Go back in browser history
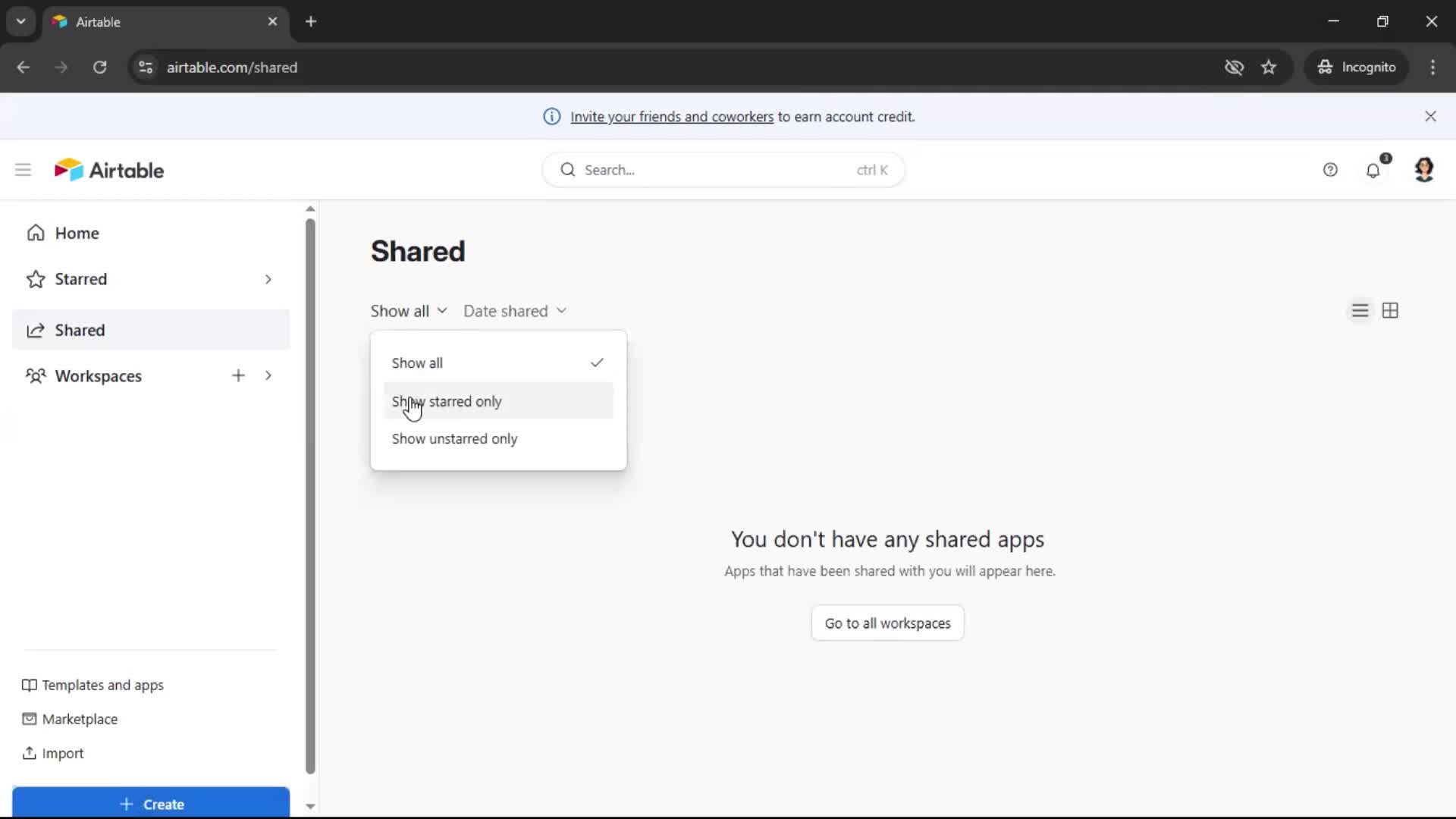This screenshot has height=819, width=1456. [x=24, y=67]
